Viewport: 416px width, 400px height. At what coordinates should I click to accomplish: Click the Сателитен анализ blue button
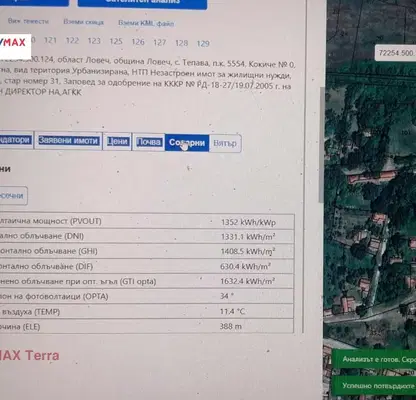coord(142,3)
